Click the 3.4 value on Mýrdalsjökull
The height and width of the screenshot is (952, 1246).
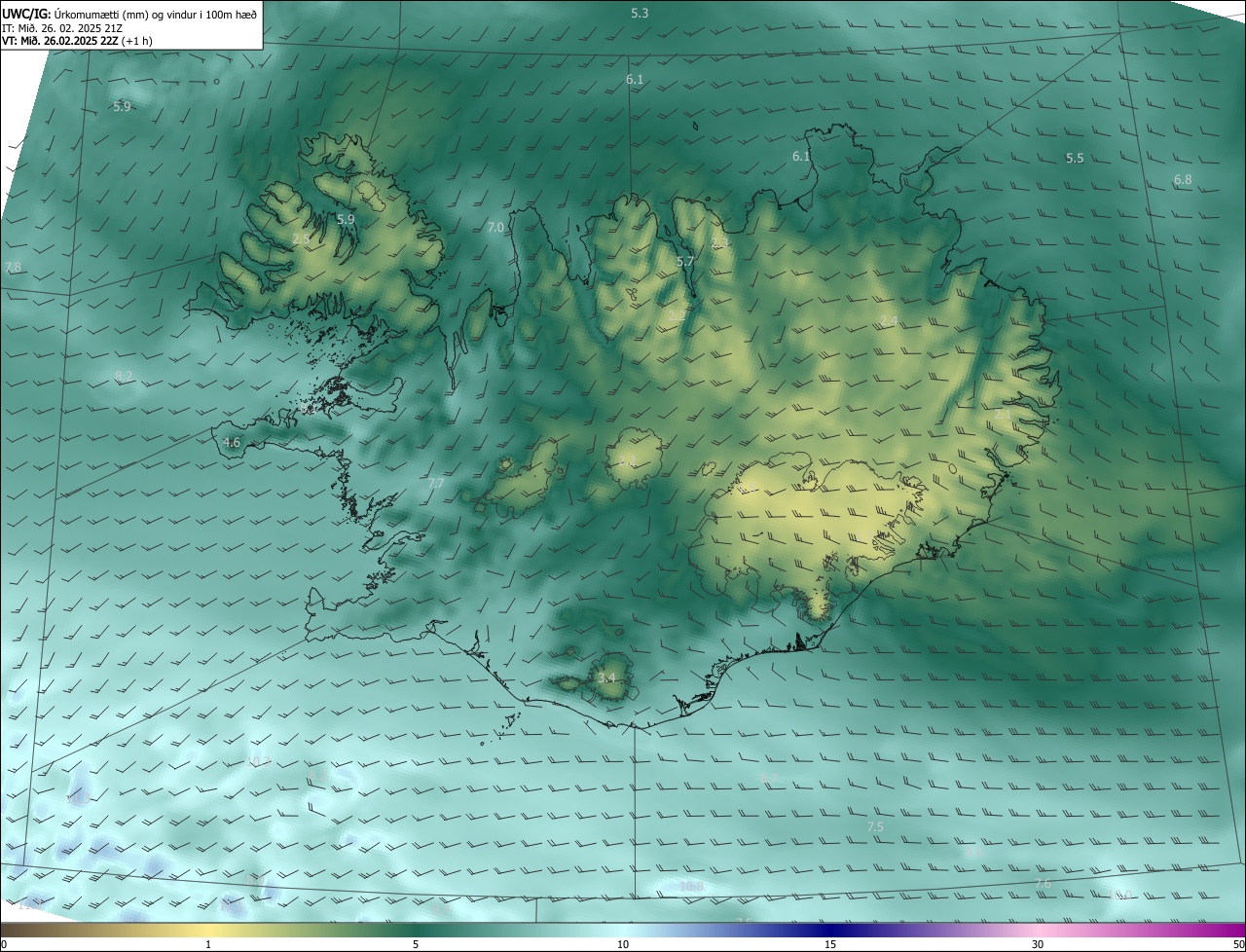point(607,677)
